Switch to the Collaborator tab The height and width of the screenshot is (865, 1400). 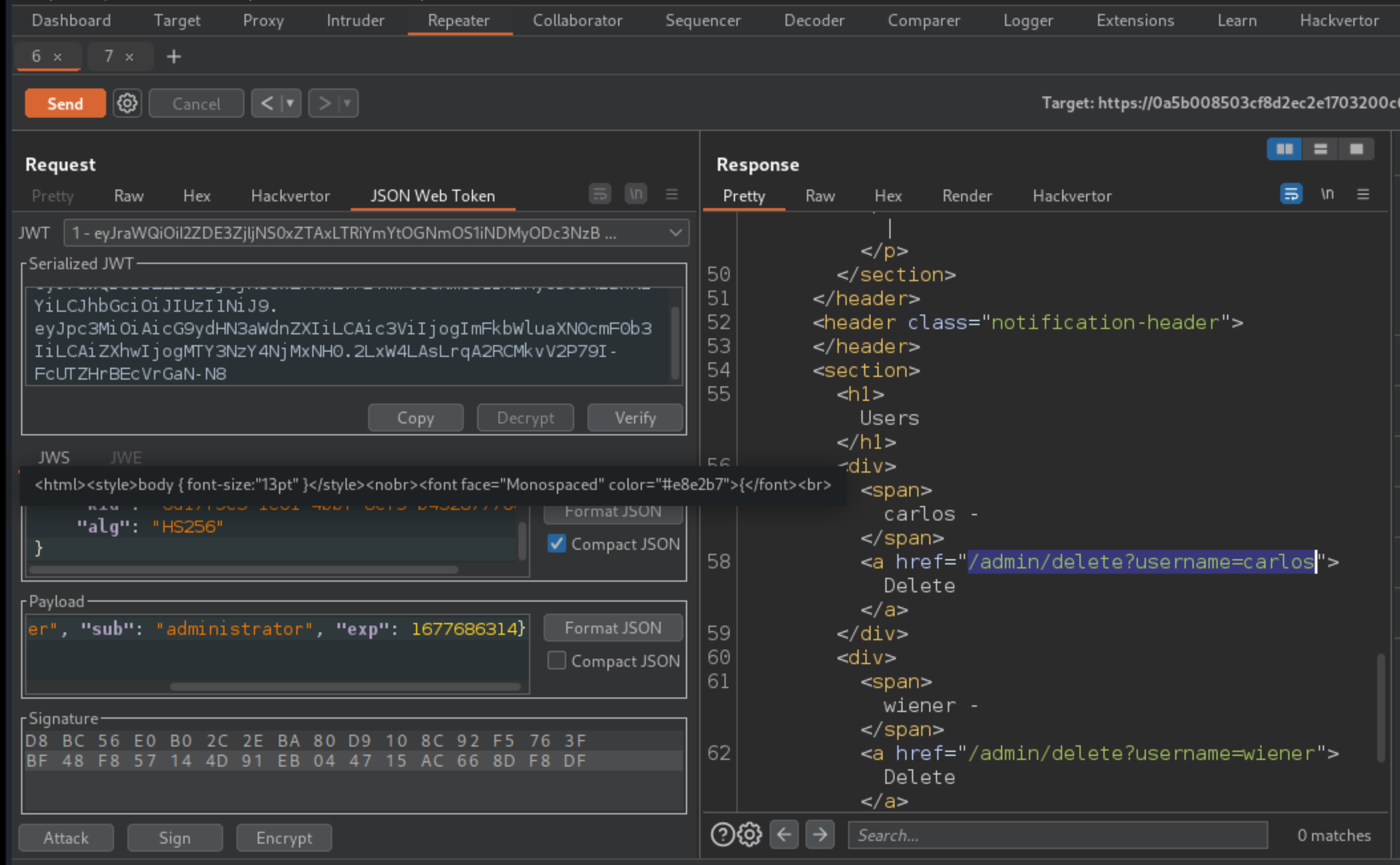(x=578, y=20)
